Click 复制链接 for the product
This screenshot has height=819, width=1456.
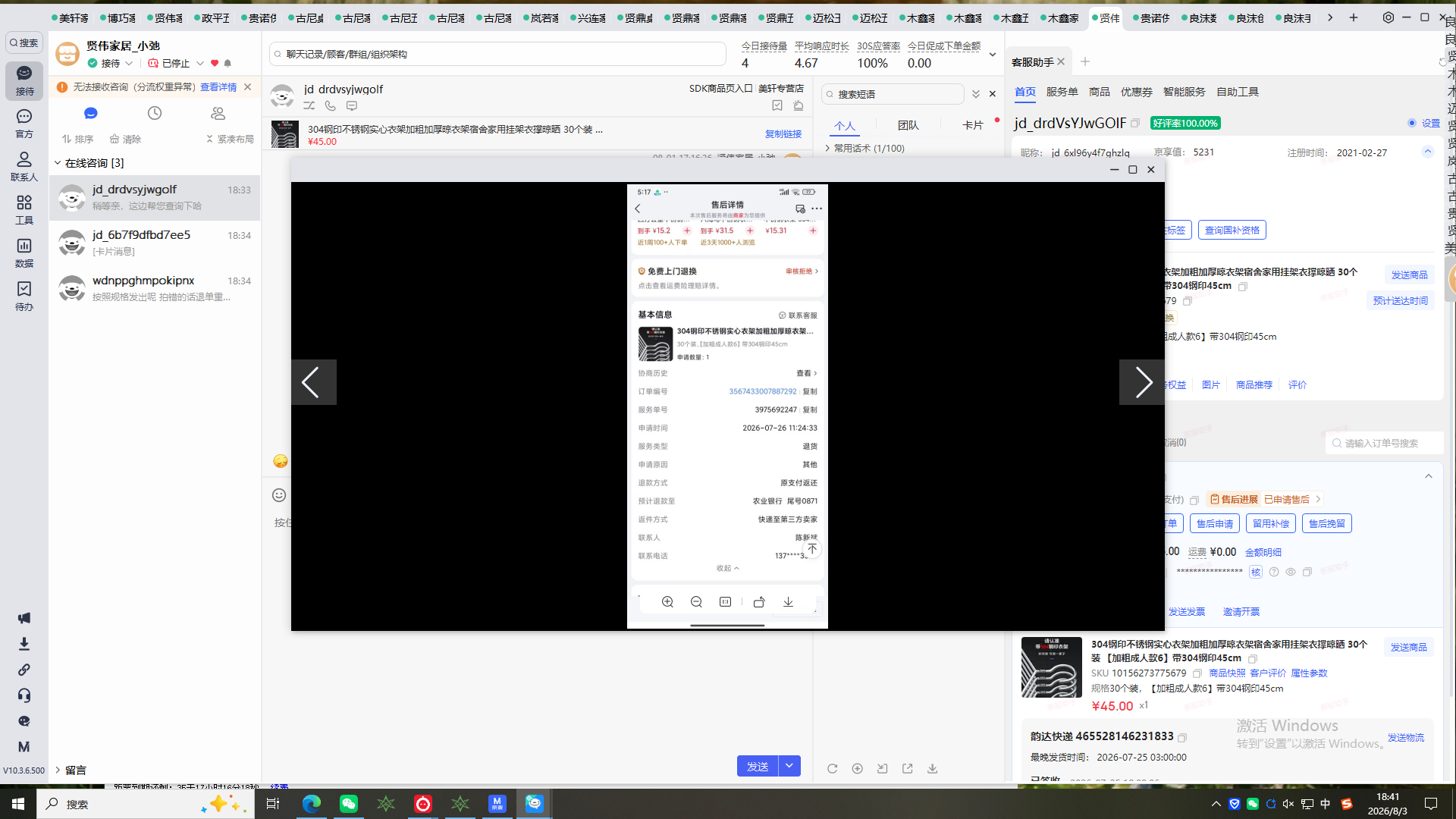pos(783,134)
